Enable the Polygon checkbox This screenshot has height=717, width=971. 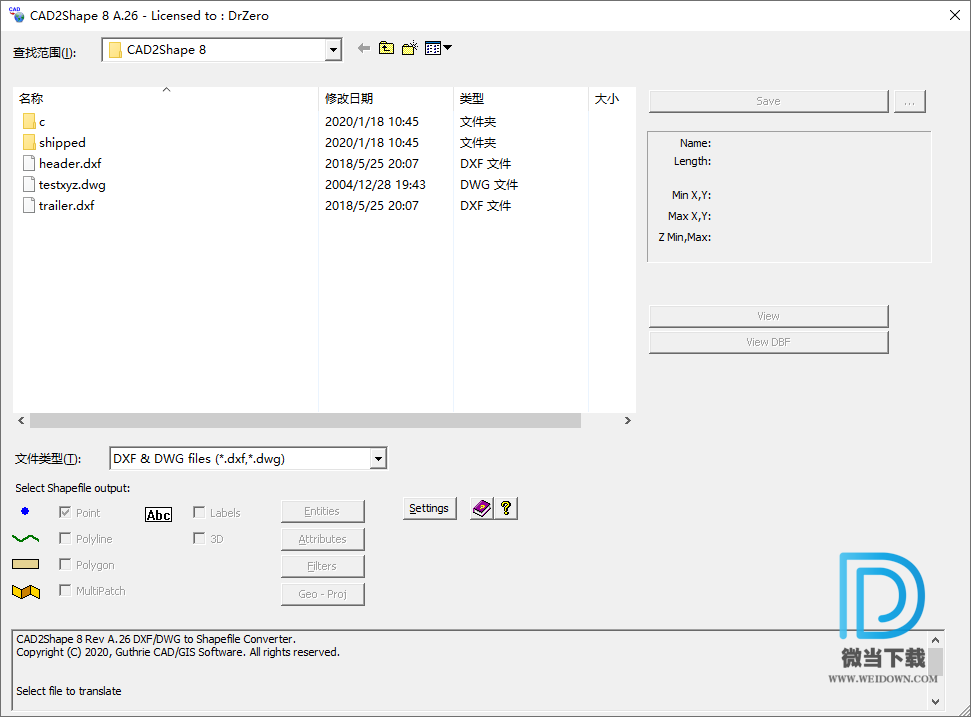coord(65,564)
